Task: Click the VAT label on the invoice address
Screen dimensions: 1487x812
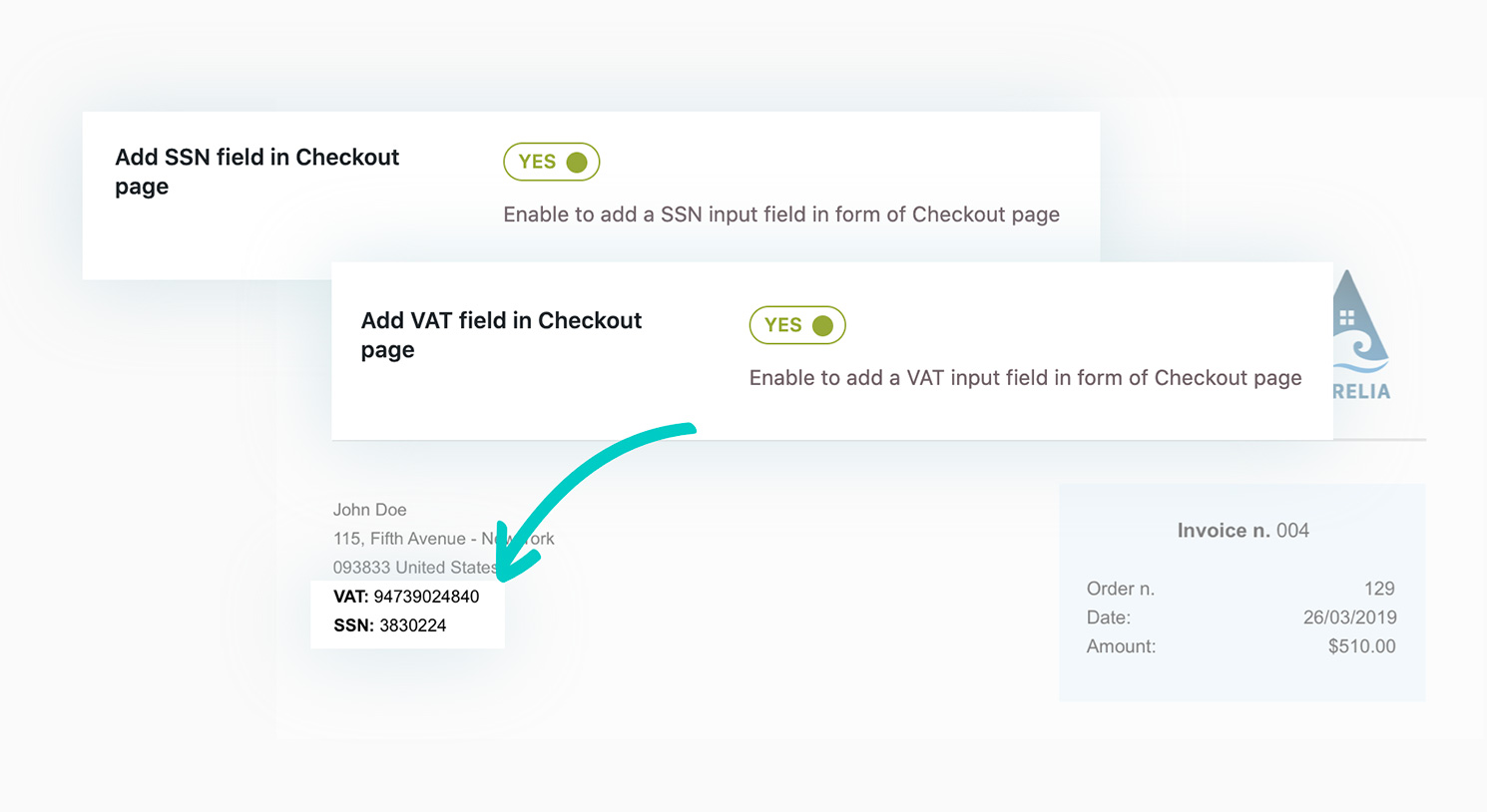Action: point(350,596)
